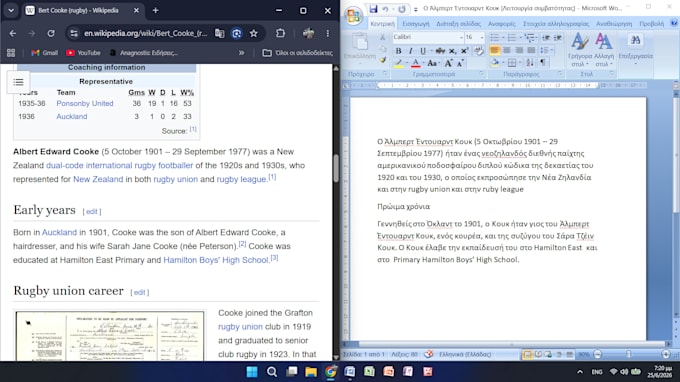
Task: Open the bullet list dropdown in Word
Action: tap(503, 38)
